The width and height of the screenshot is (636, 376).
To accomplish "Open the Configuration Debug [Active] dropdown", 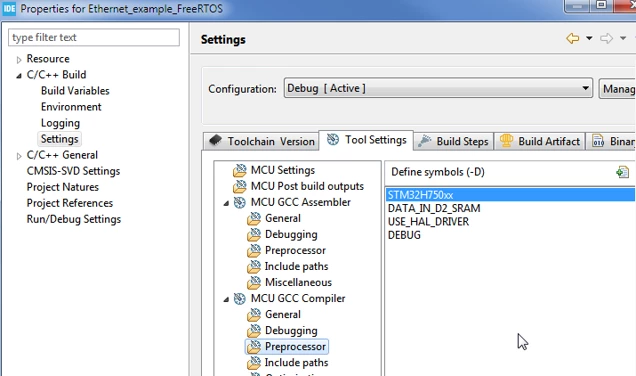I will point(438,88).
